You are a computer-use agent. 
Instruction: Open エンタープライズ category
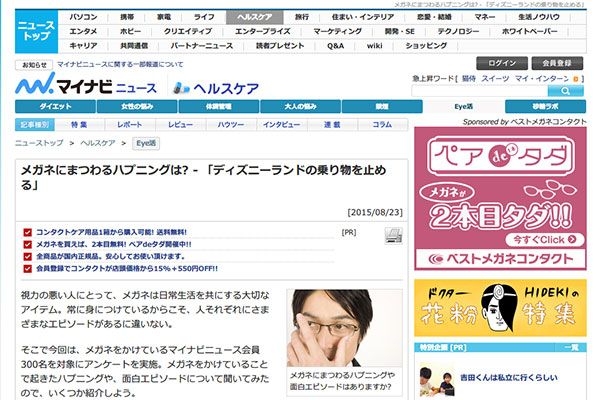(x=262, y=31)
